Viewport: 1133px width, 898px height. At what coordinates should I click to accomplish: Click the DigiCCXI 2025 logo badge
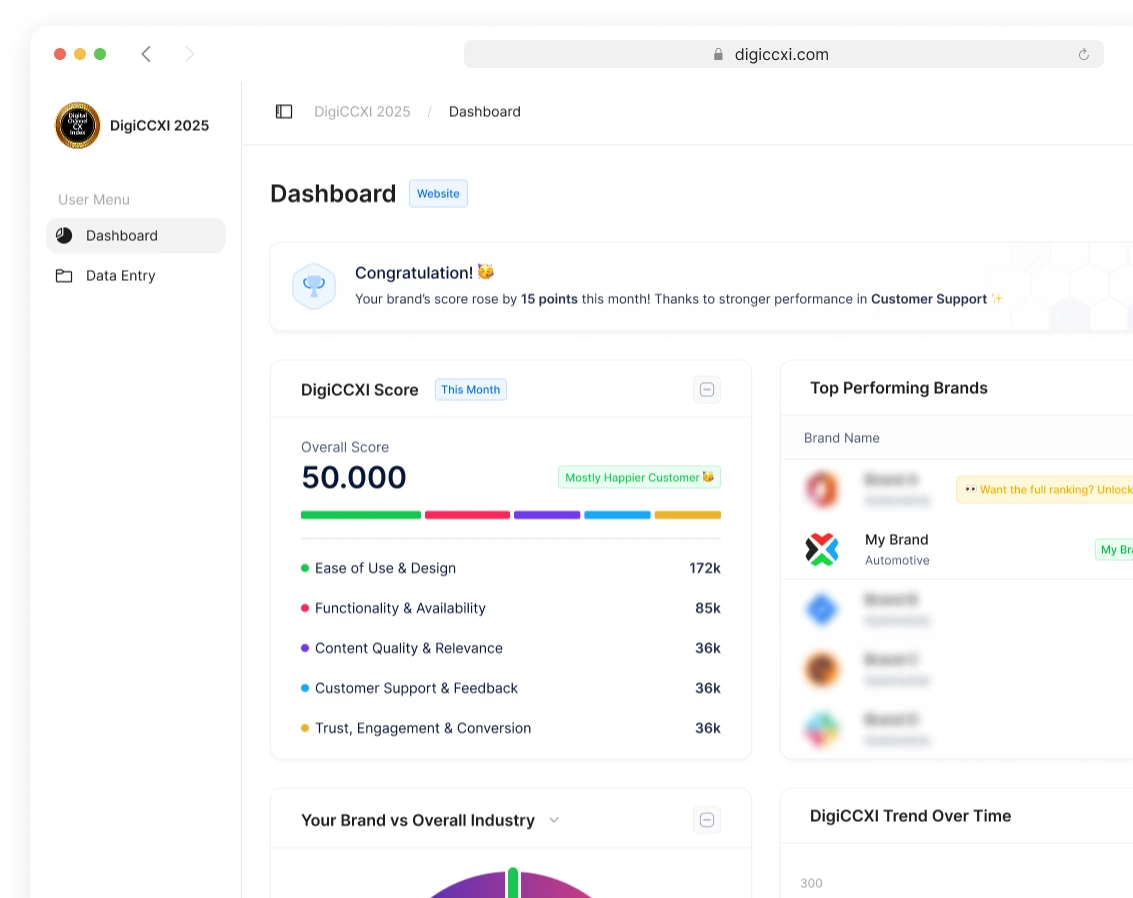[77, 125]
